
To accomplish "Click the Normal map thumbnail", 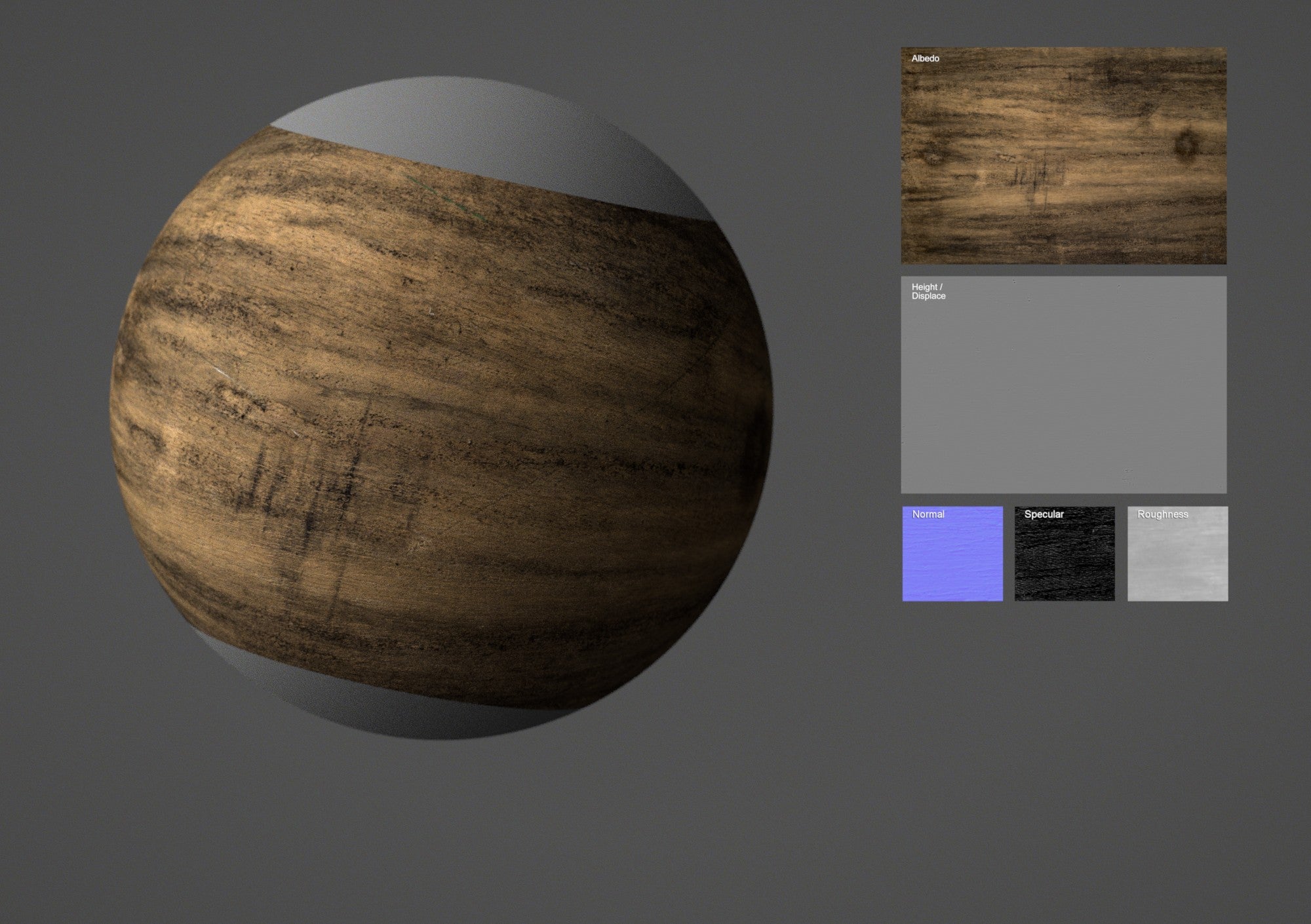I will pyautogui.click(x=952, y=554).
